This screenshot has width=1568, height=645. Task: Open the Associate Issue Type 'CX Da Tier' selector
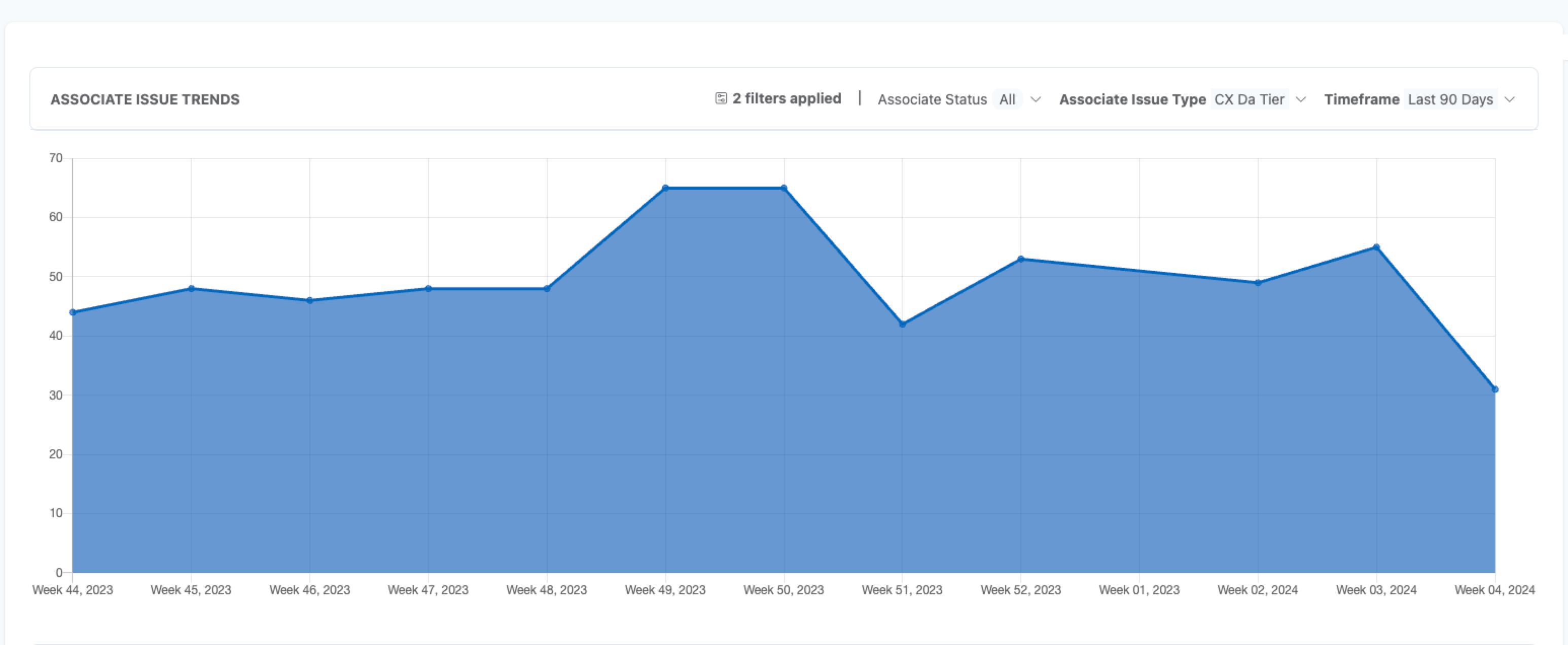click(1249, 99)
